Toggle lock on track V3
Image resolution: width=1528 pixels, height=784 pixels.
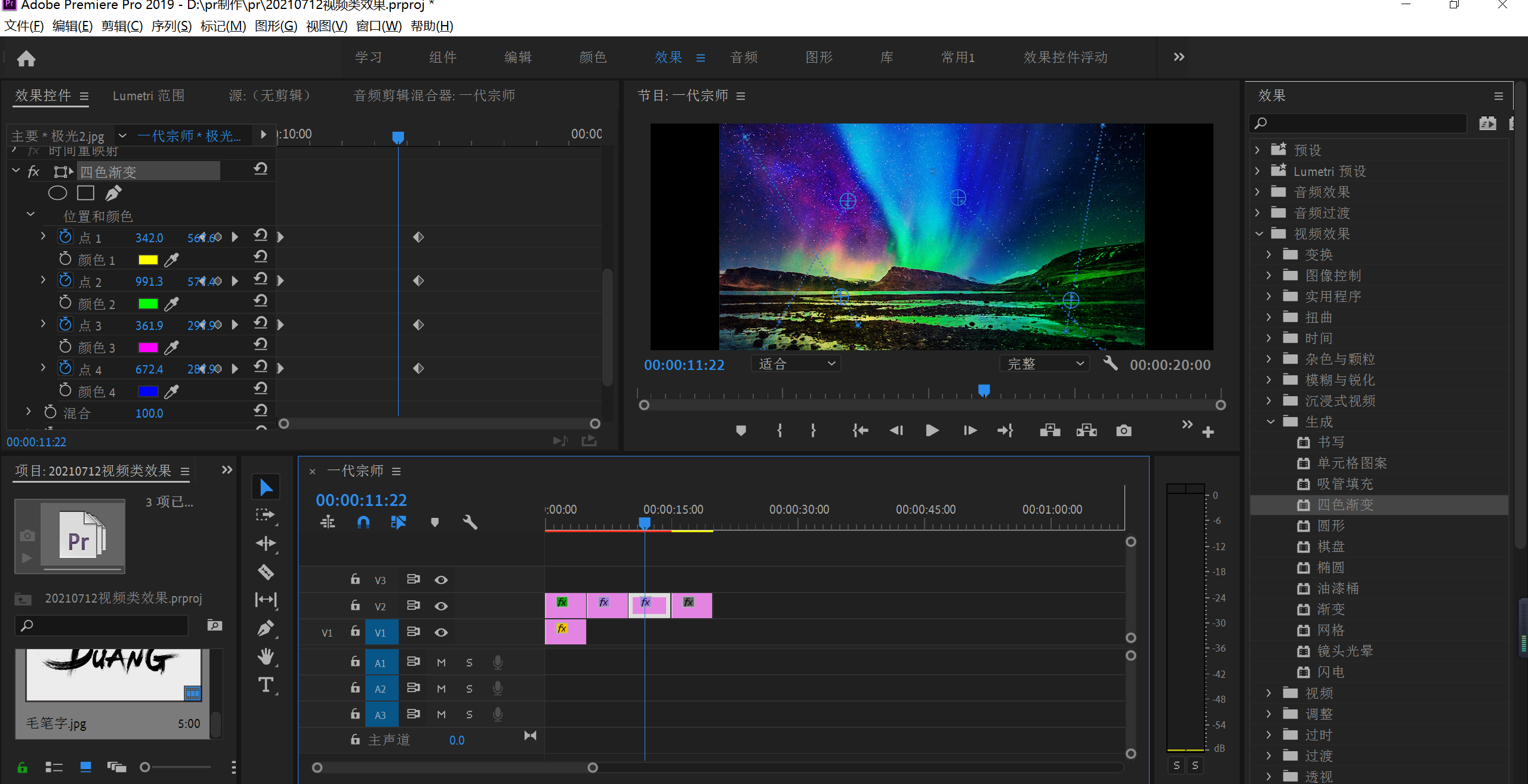355,579
